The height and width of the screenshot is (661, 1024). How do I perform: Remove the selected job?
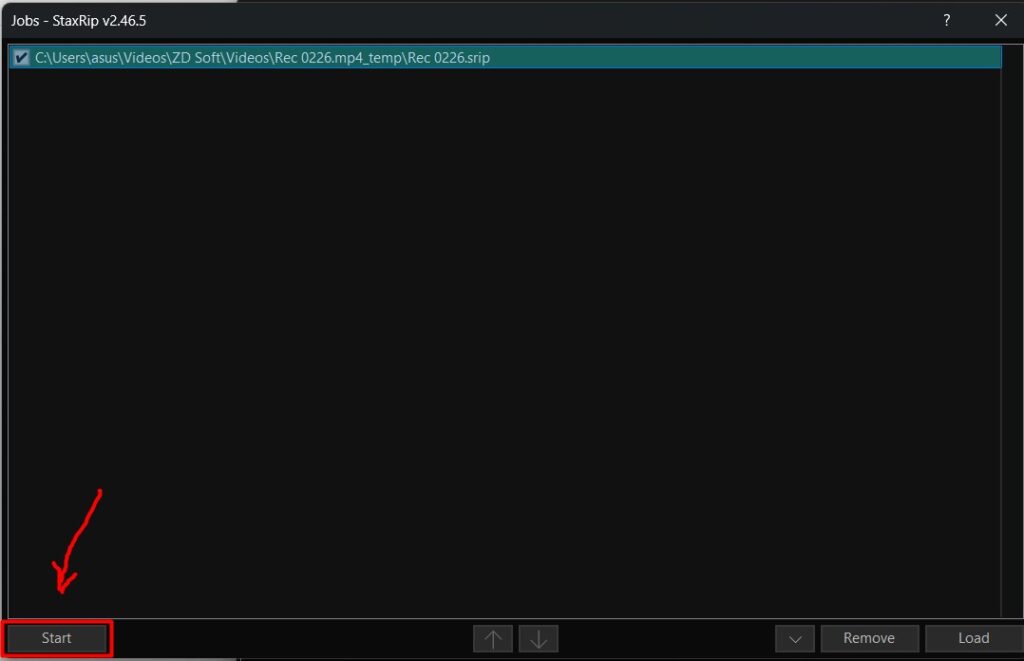868,638
